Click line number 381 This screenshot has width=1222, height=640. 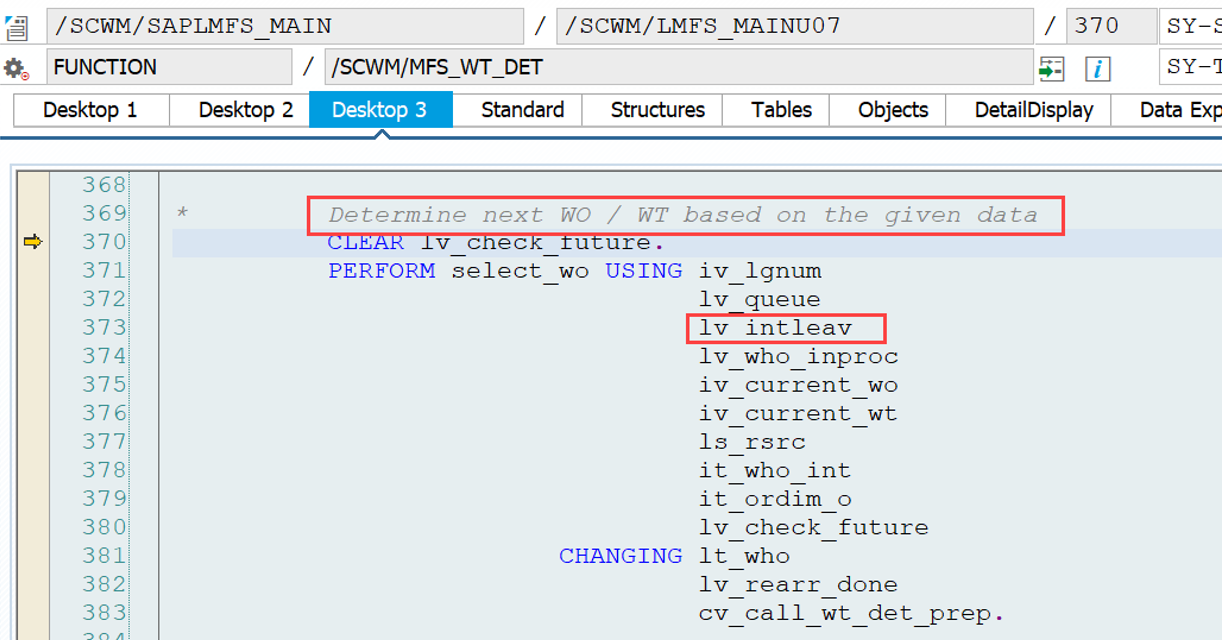tap(104, 555)
